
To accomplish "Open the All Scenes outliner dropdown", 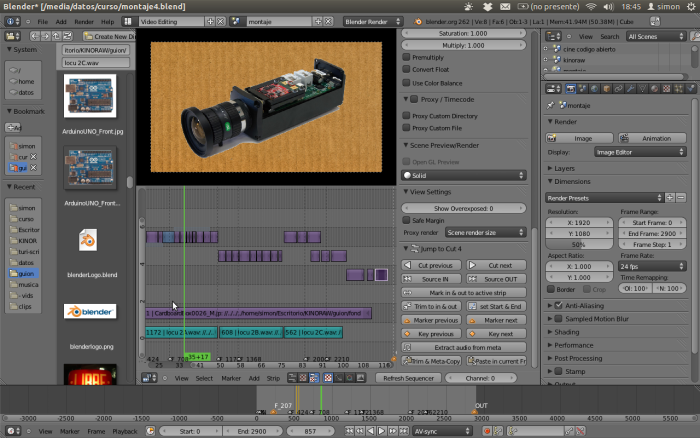I will pyautogui.click(x=656, y=37).
